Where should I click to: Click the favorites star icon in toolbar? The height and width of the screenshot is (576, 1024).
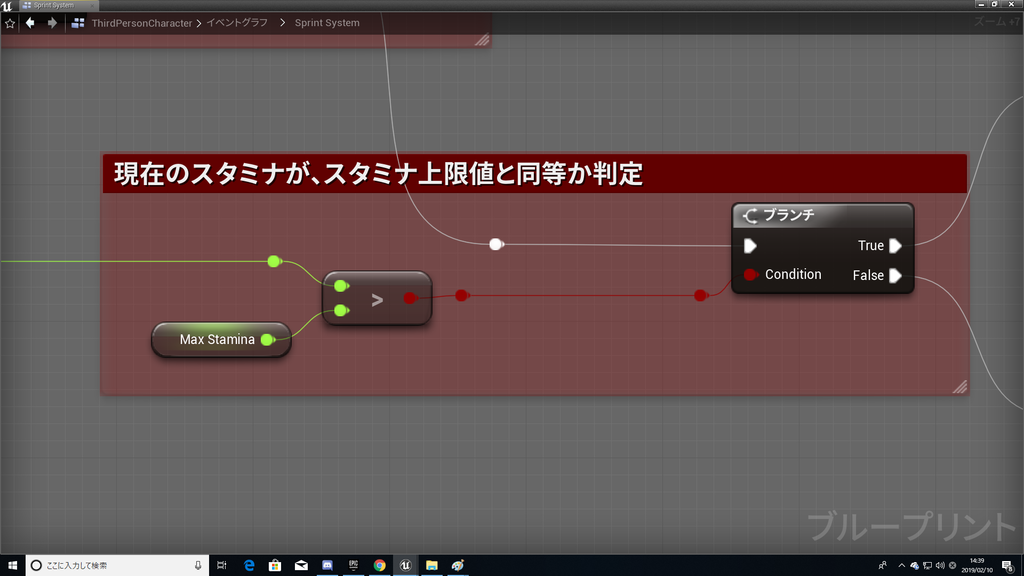(x=10, y=22)
